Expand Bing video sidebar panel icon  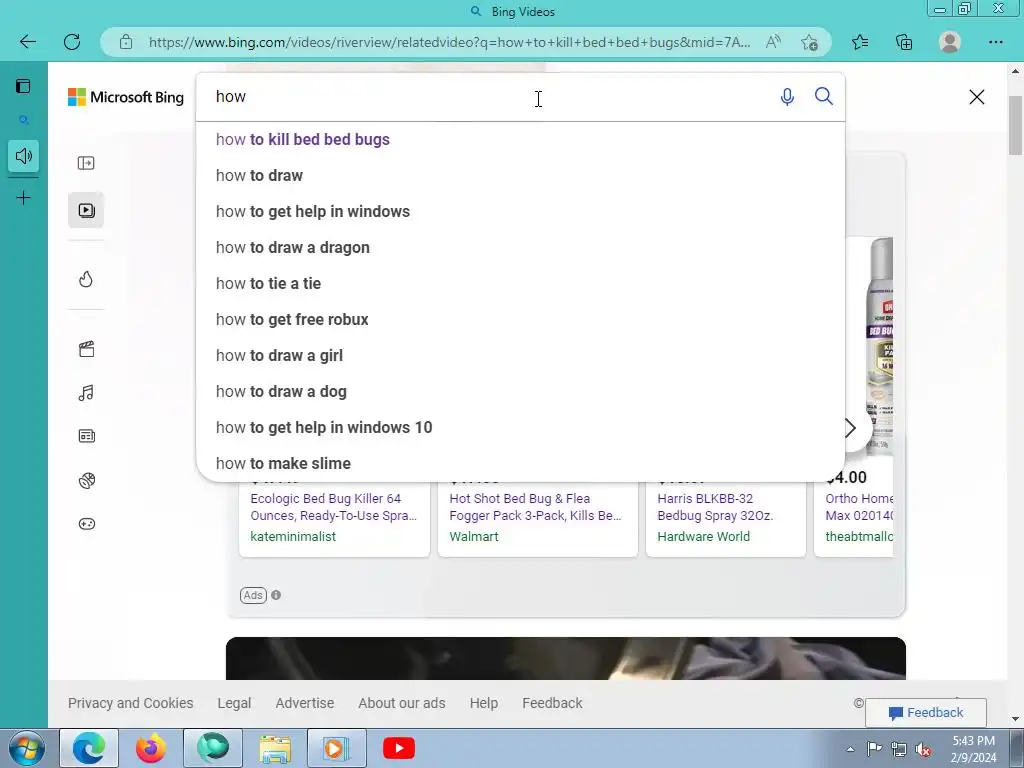86,163
